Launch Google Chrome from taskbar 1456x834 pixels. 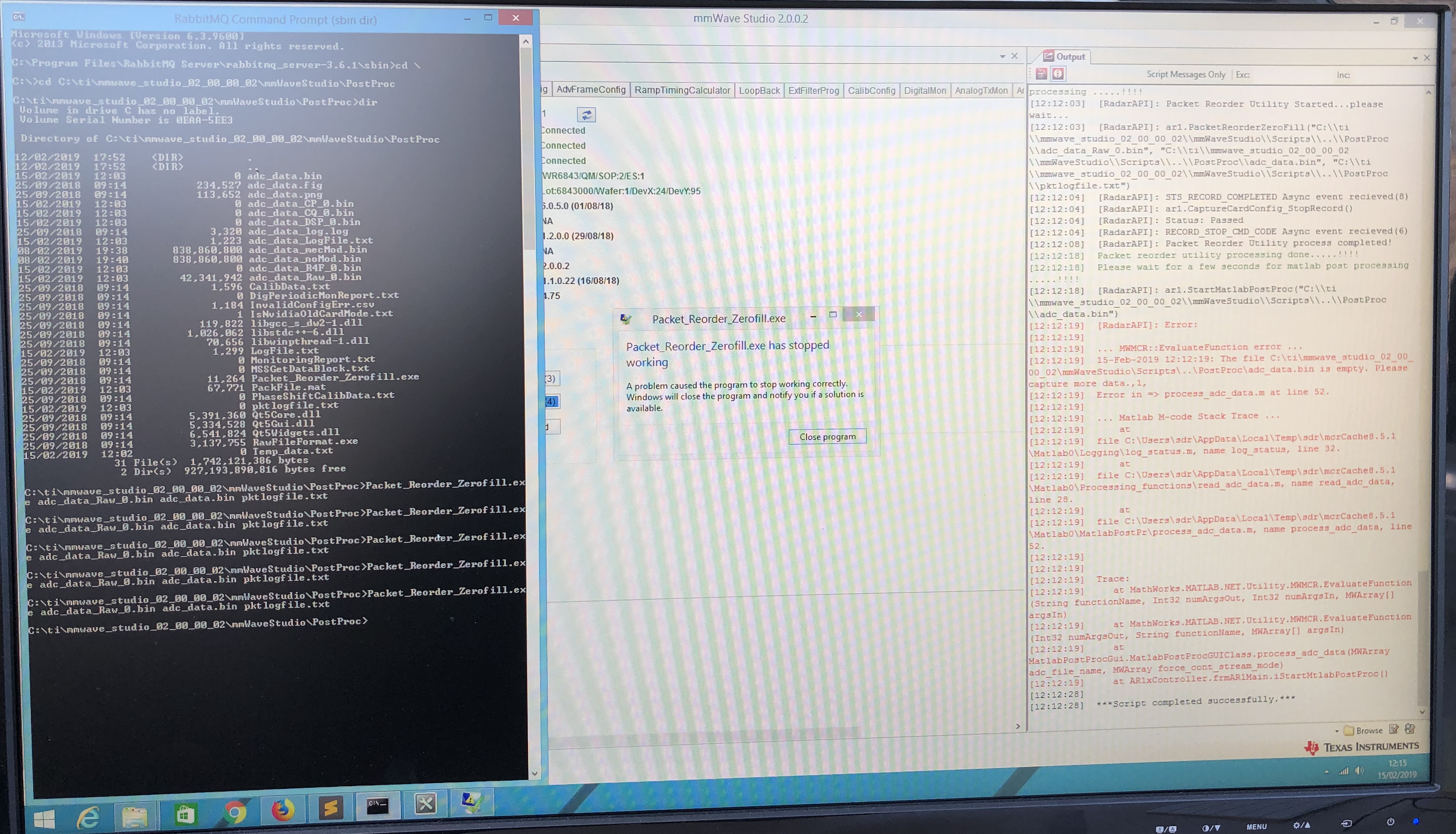(x=235, y=812)
